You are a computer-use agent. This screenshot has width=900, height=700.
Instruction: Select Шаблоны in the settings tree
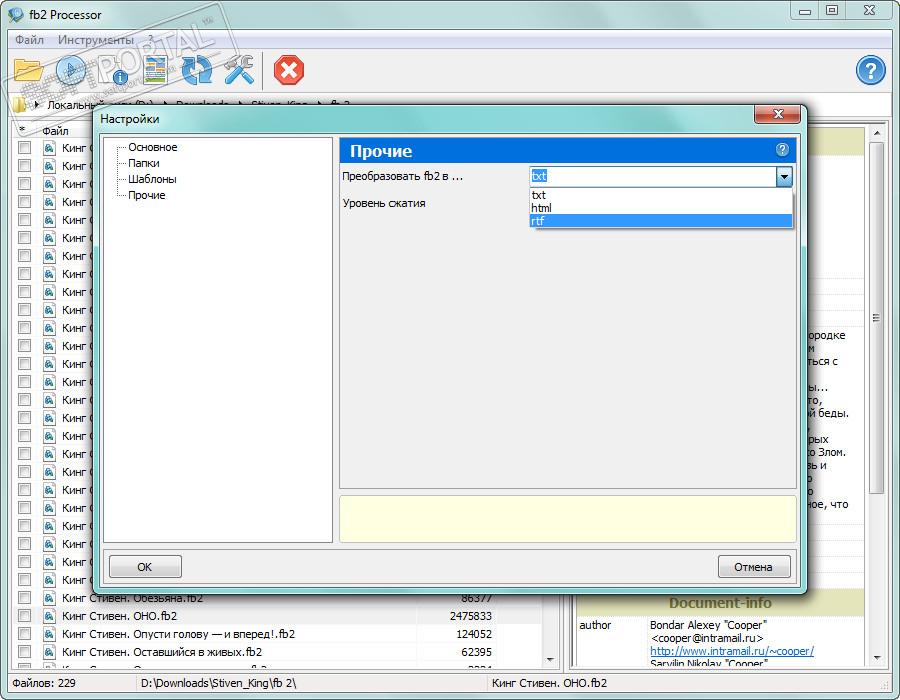pos(152,179)
